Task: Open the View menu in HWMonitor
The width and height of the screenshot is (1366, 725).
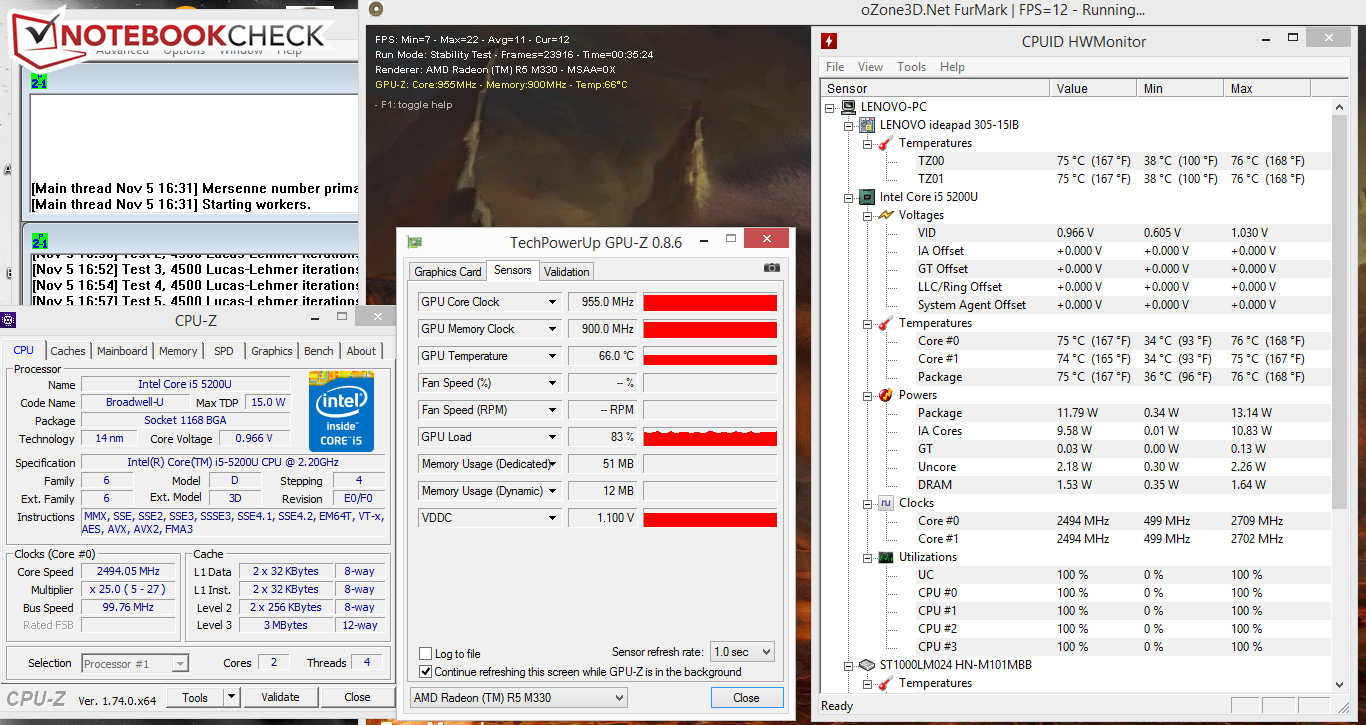Action: click(x=870, y=67)
